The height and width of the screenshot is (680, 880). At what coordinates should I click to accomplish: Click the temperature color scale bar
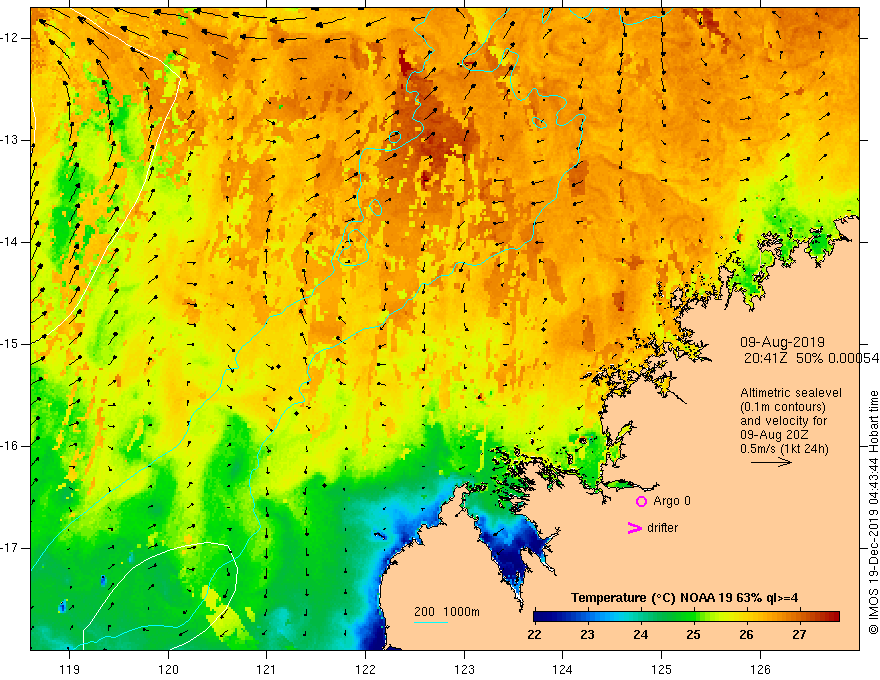click(x=686, y=617)
